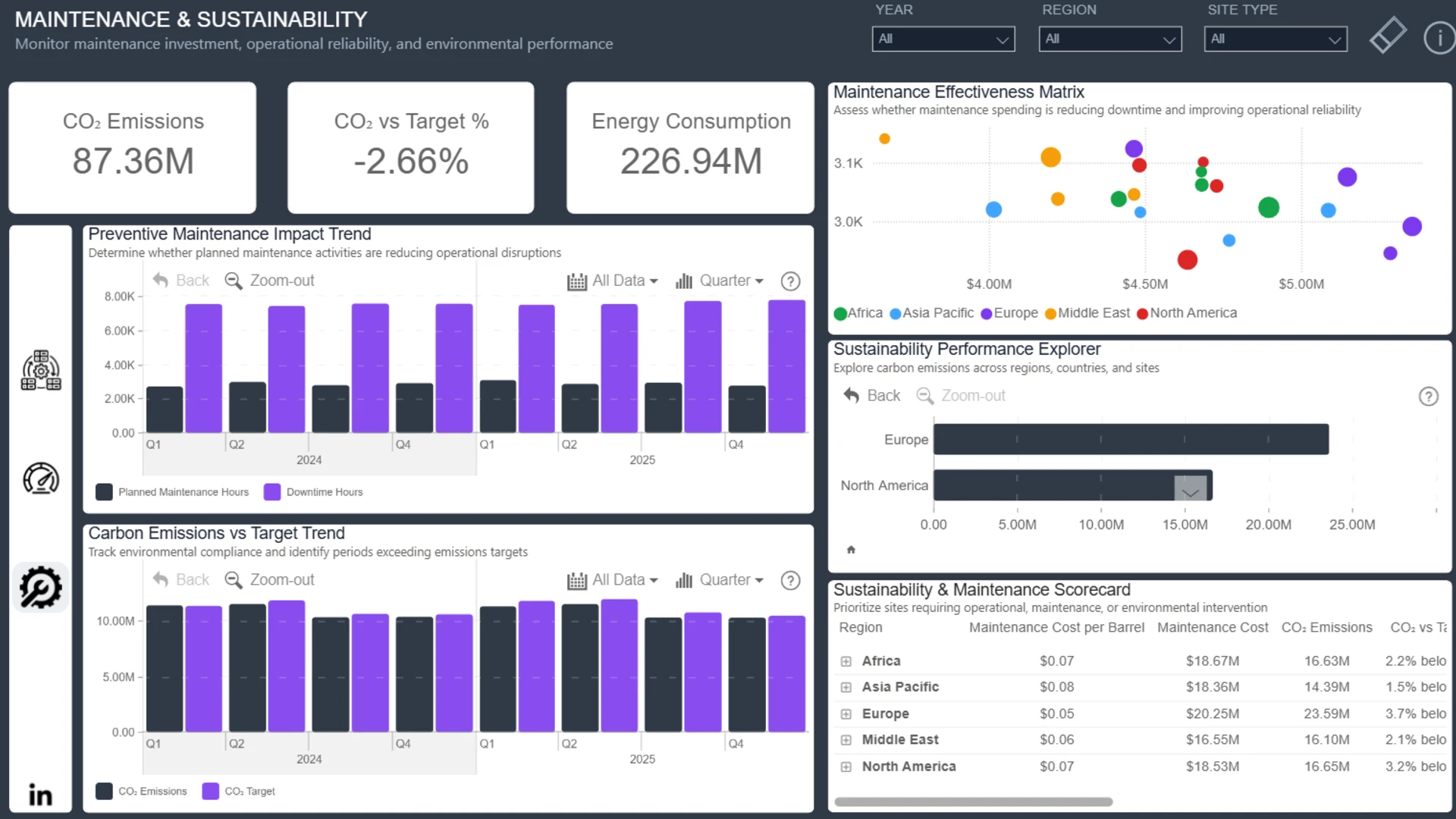
Task: Clear filters with the eraser icon
Action: click(x=1388, y=36)
